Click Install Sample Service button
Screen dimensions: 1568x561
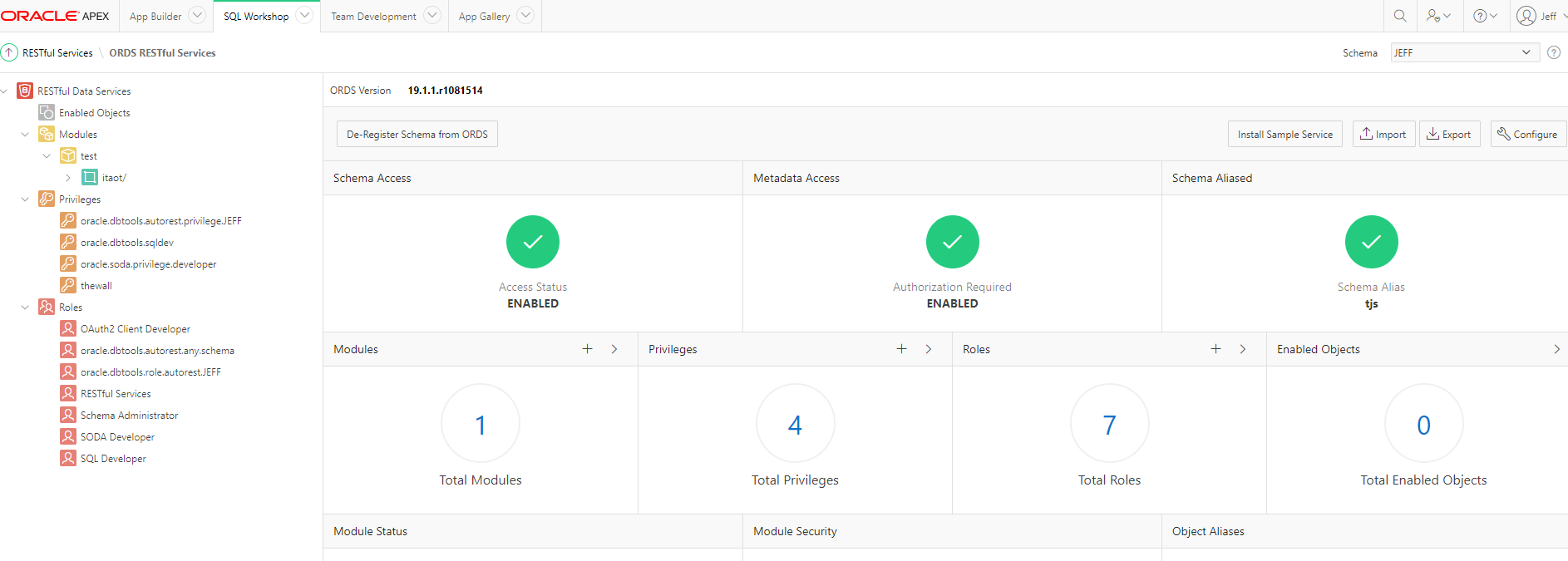tap(1284, 134)
